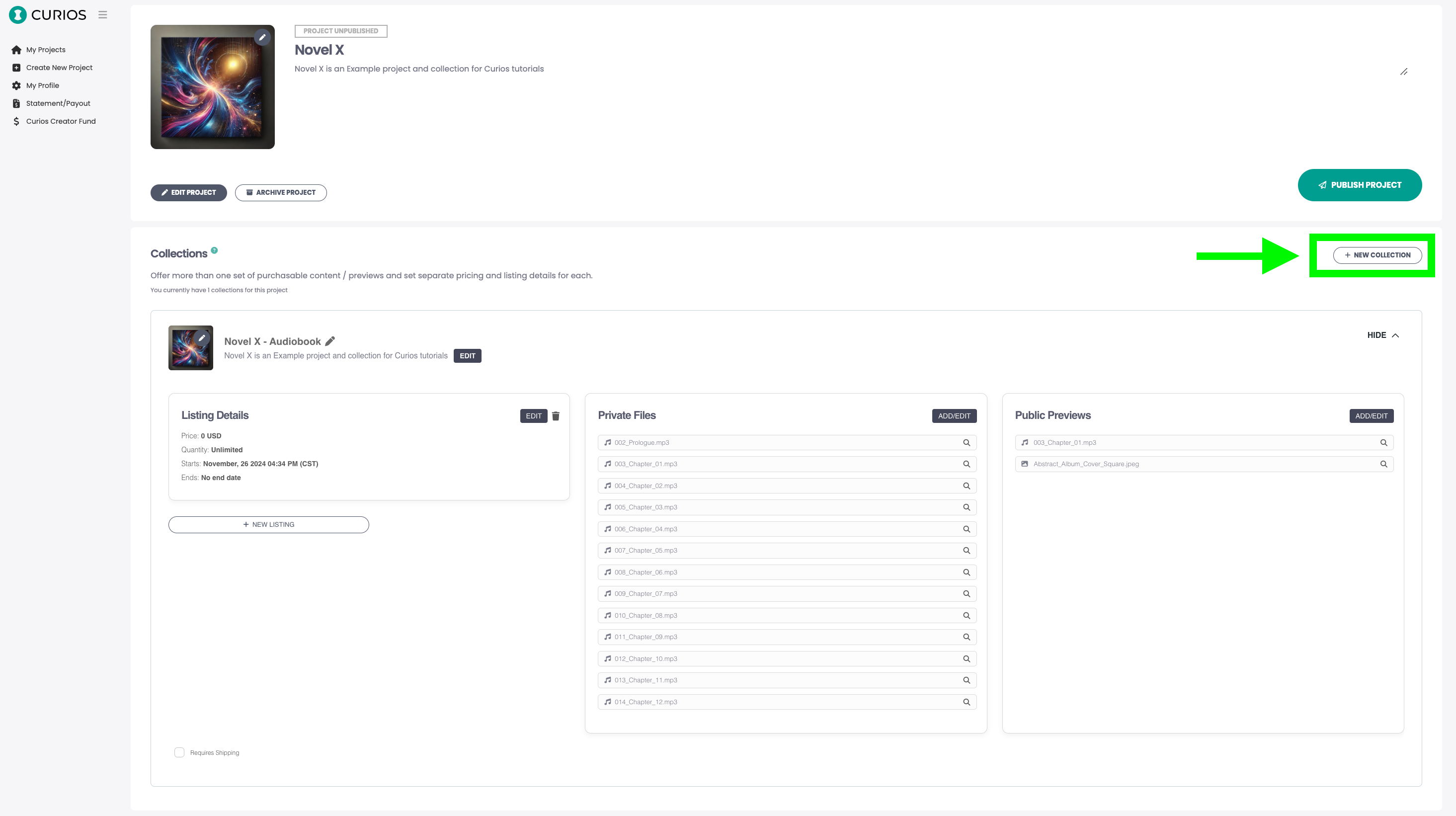This screenshot has width=1456, height=816.
Task: Click the Novel X - Audiobook collection title
Action: coord(272,341)
